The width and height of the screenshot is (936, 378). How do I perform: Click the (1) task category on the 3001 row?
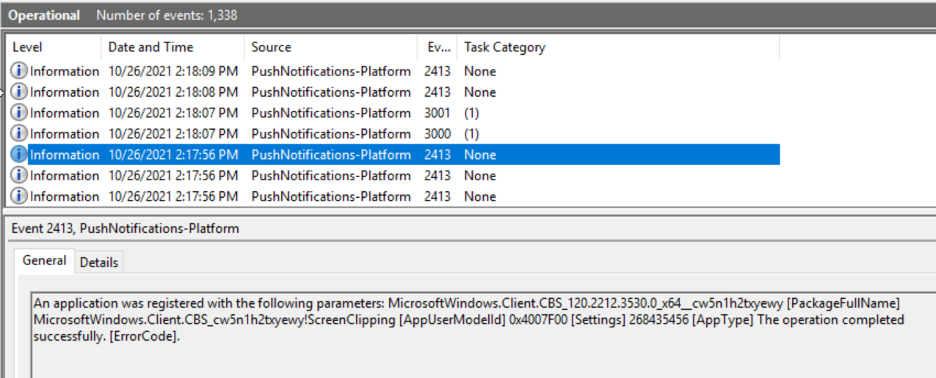click(x=472, y=113)
